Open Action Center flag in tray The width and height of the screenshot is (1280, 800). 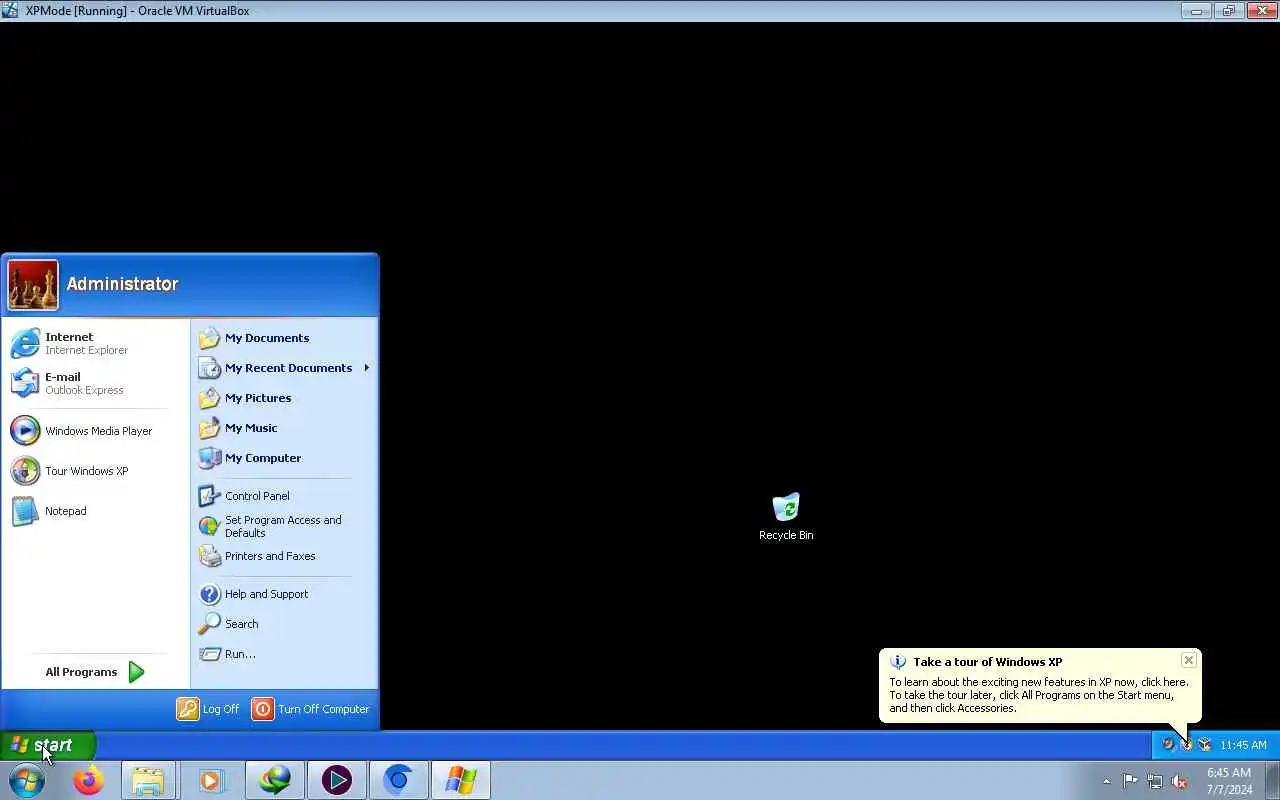tap(1130, 781)
